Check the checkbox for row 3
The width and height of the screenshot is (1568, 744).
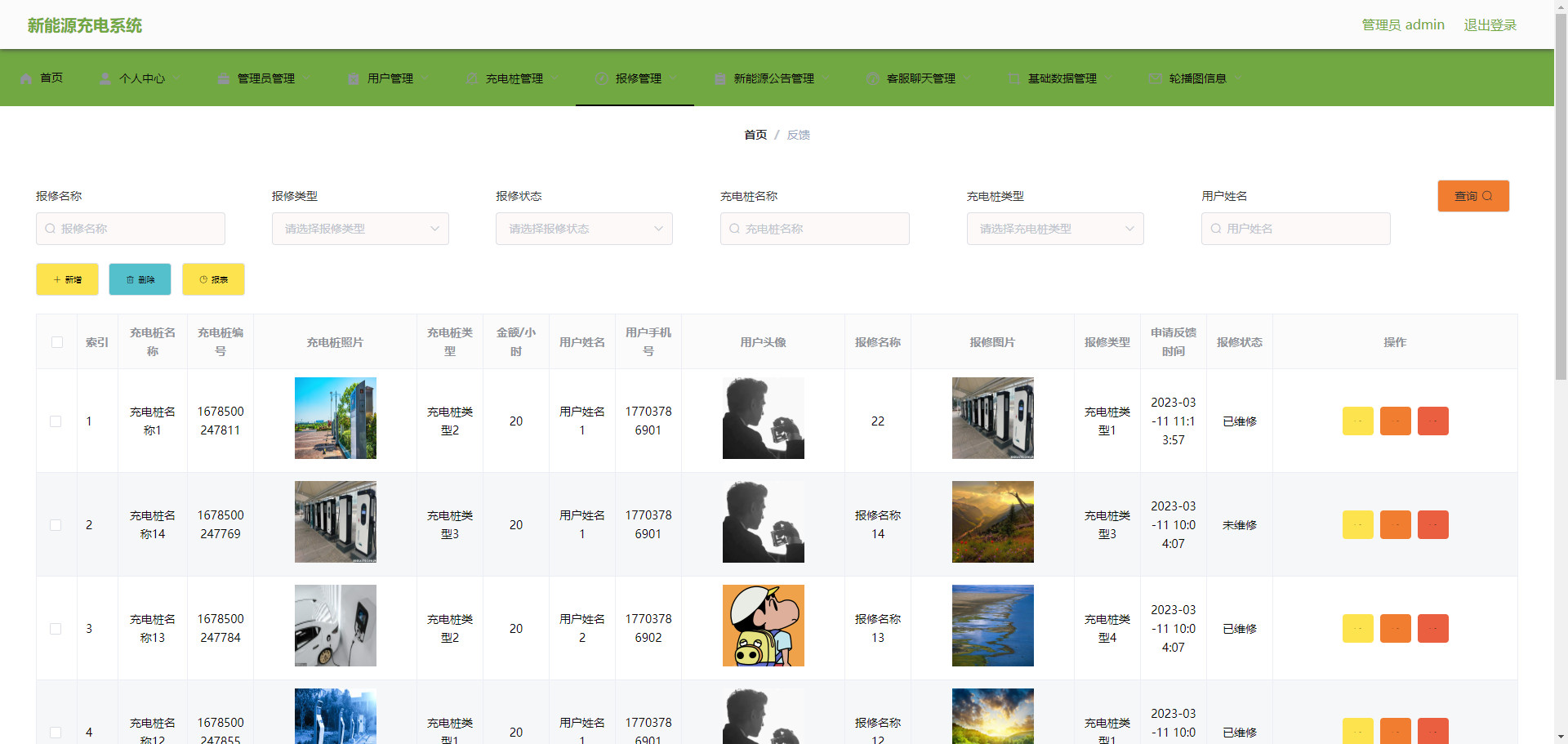click(x=56, y=629)
